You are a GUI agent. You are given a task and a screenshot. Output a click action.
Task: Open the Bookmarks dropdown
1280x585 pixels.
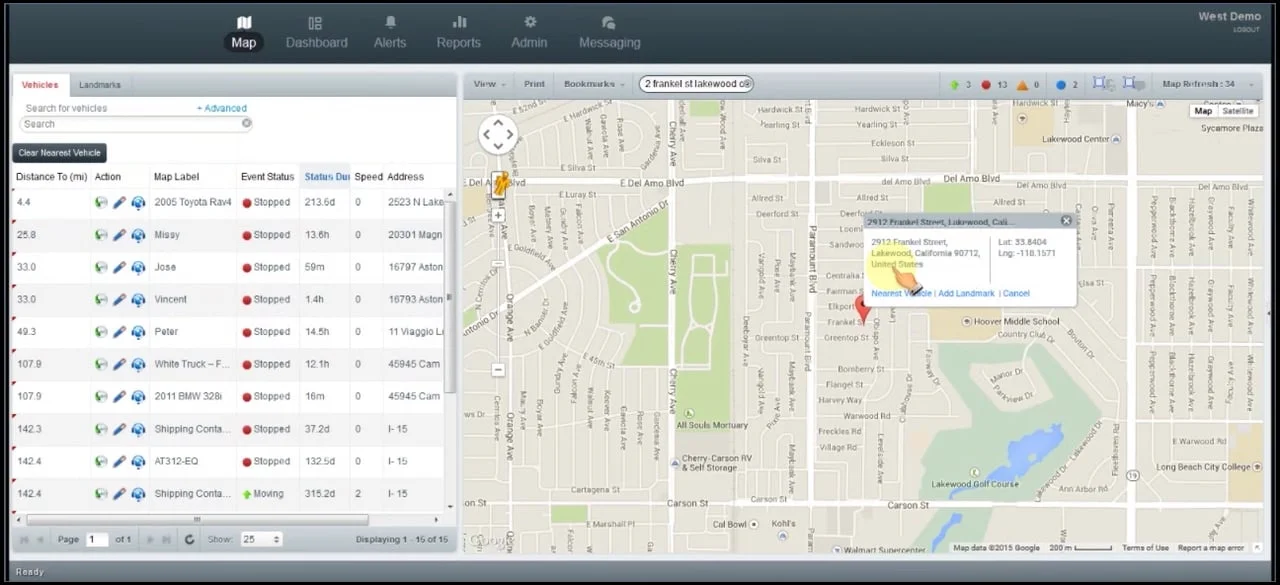pos(594,84)
